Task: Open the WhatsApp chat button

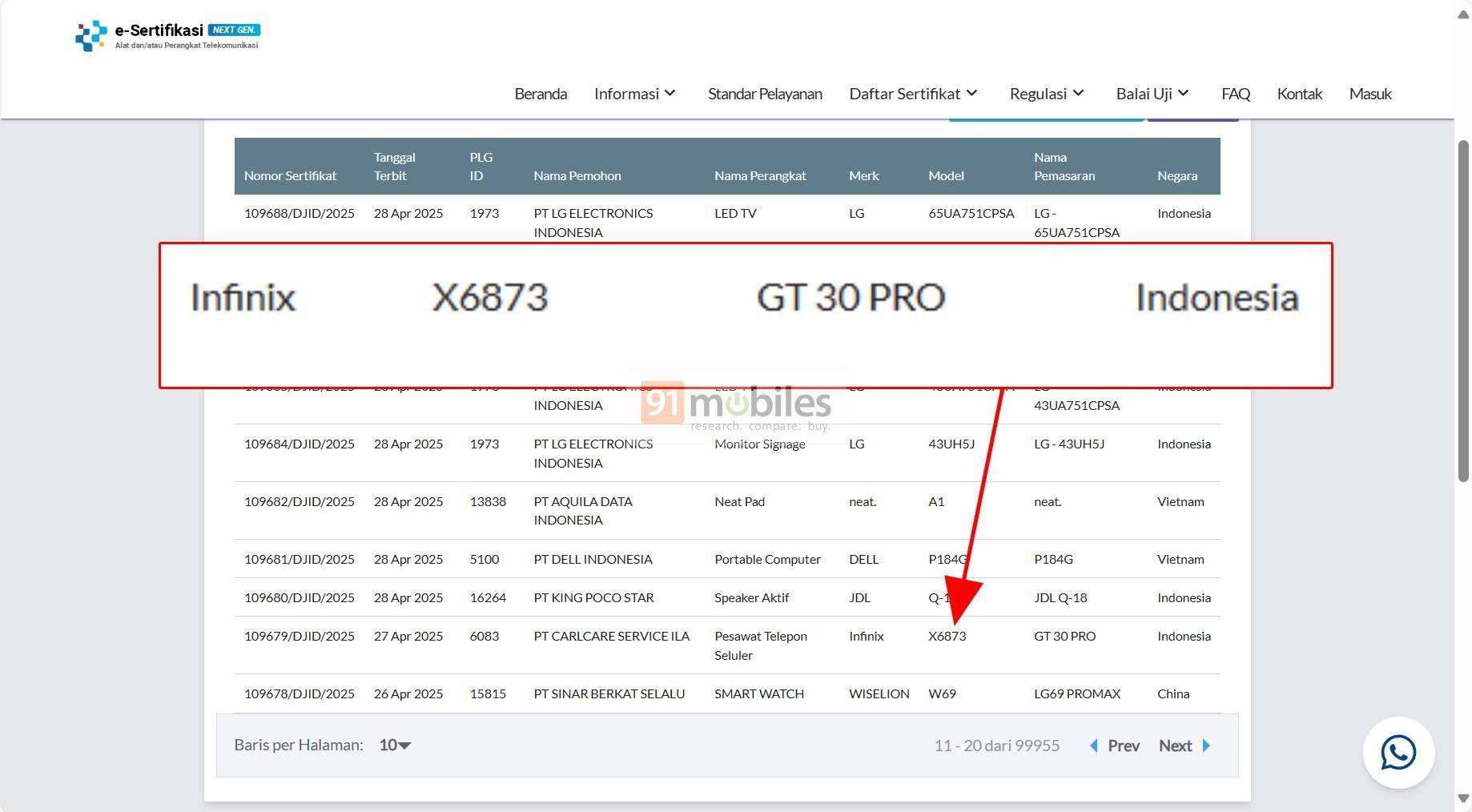Action: coord(1398,753)
